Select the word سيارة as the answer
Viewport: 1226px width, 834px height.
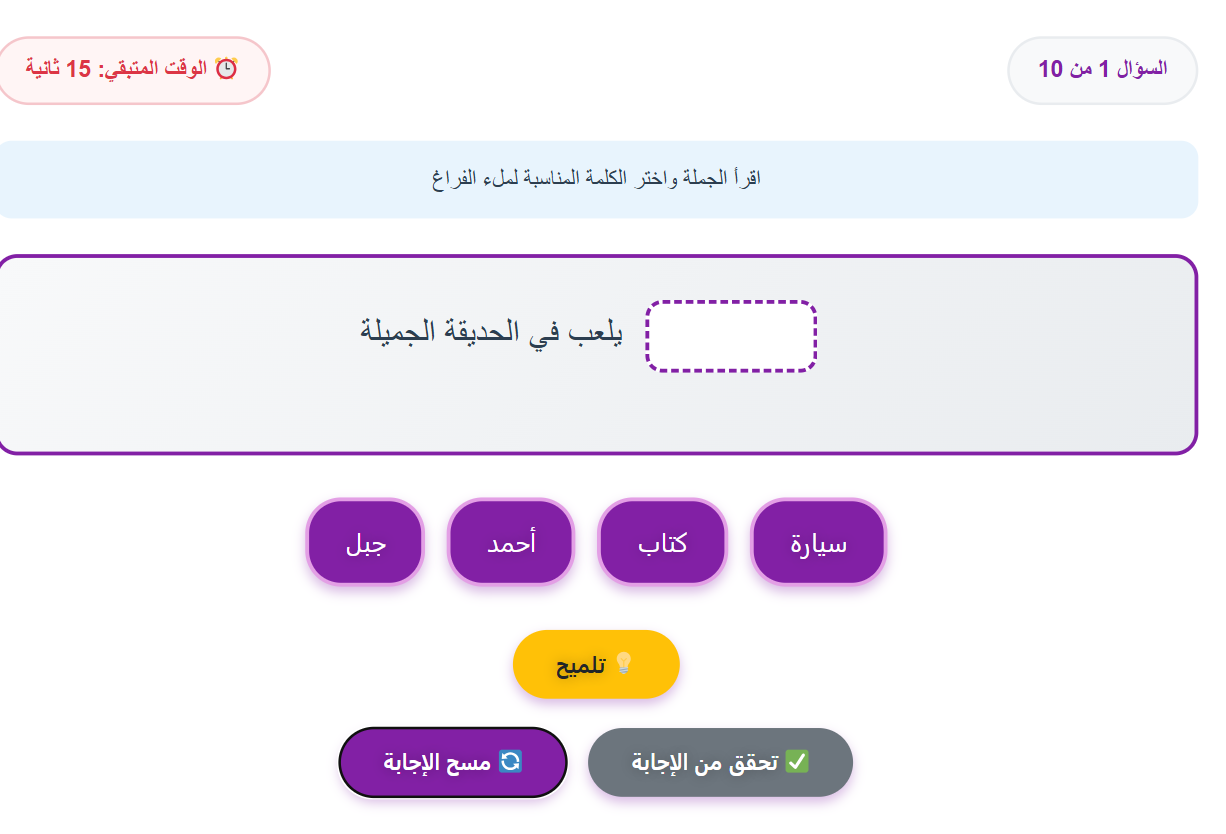(818, 543)
